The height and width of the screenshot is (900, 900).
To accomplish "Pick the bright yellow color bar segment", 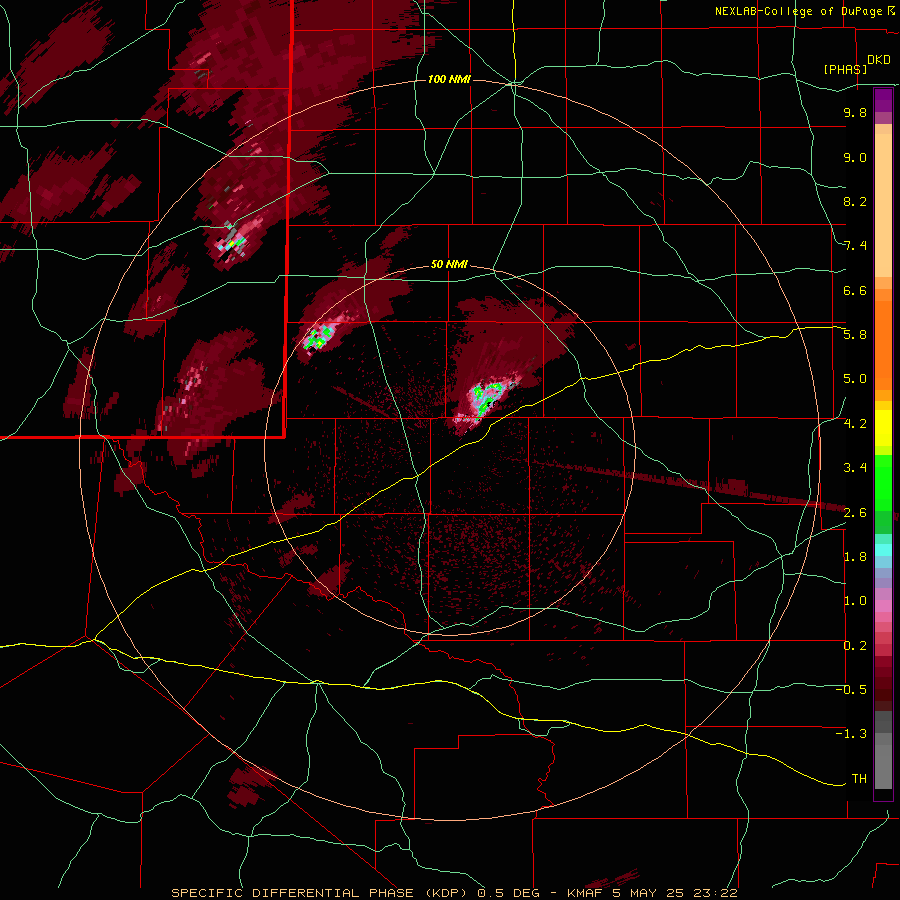I will [883, 428].
